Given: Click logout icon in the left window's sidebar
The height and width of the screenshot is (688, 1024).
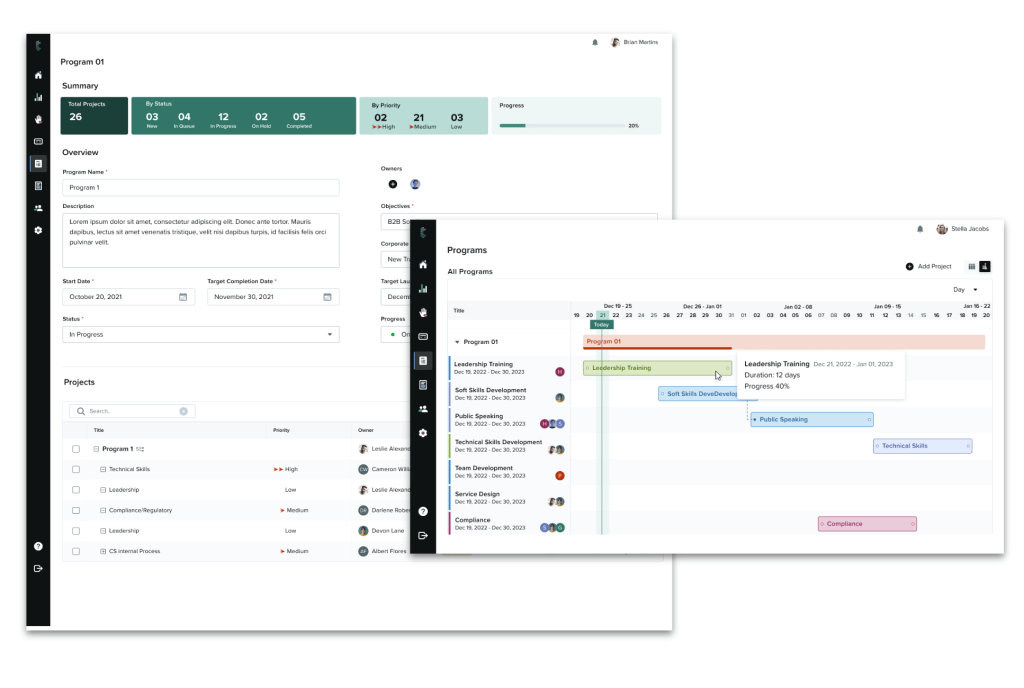Looking at the screenshot, I should tap(38, 568).
